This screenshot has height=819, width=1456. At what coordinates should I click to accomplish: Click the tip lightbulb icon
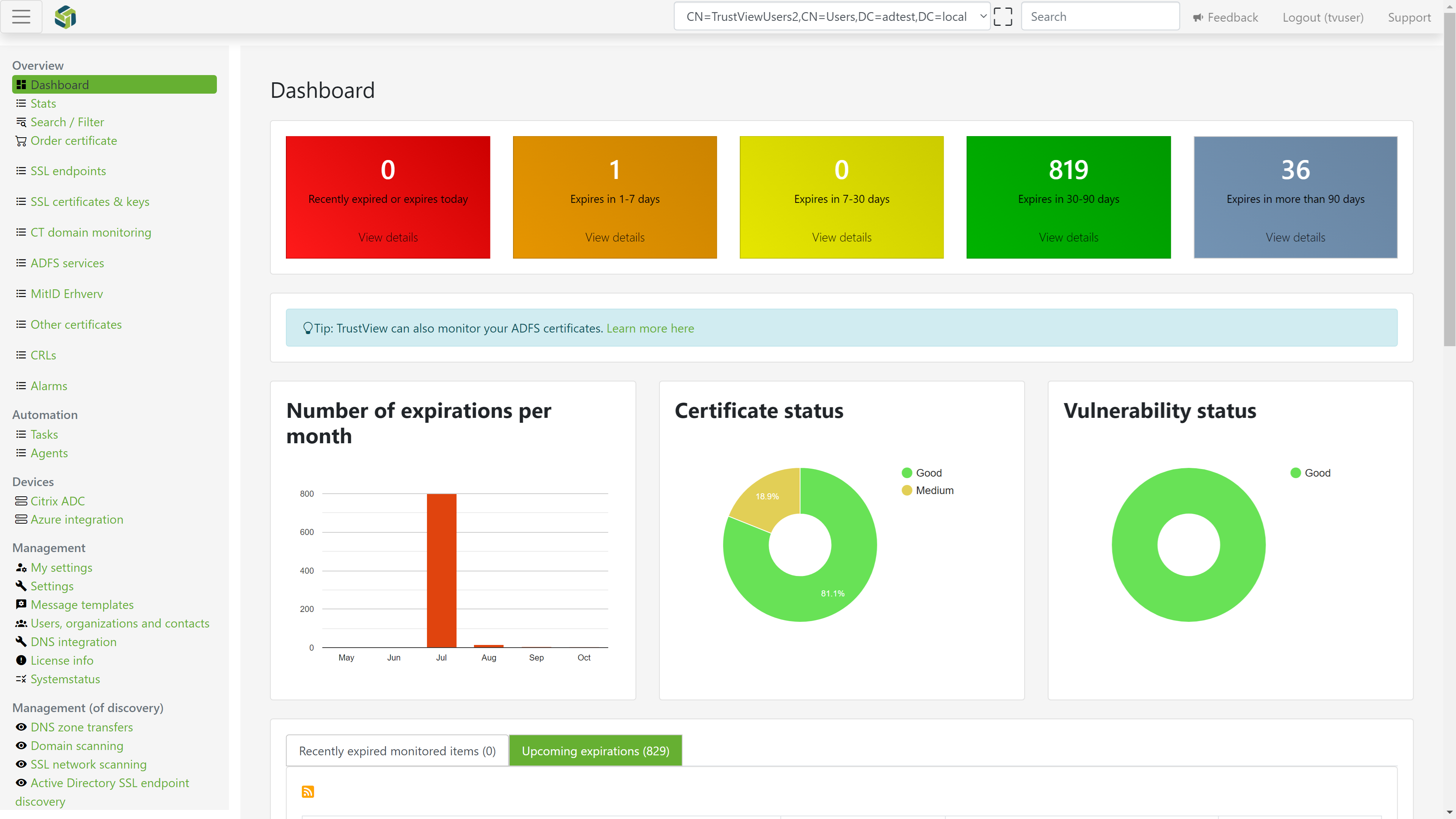coord(308,328)
